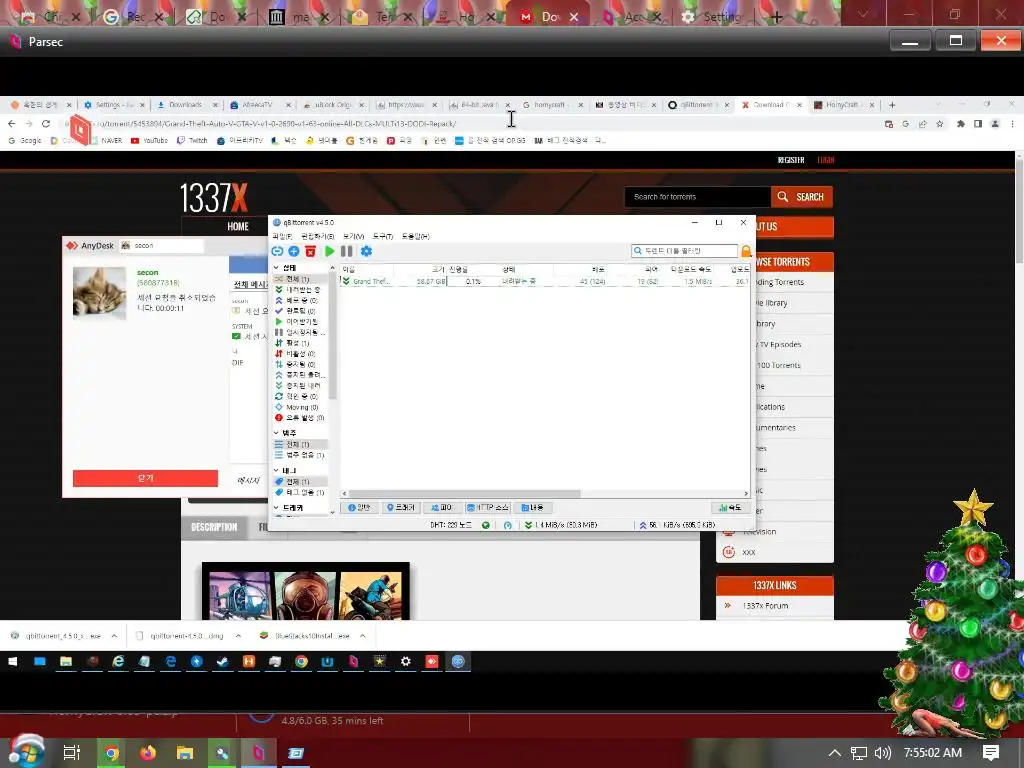Open the first qBittorrent menu, labelled (F)
The width and height of the screenshot is (1024, 768).
coord(282,236)
